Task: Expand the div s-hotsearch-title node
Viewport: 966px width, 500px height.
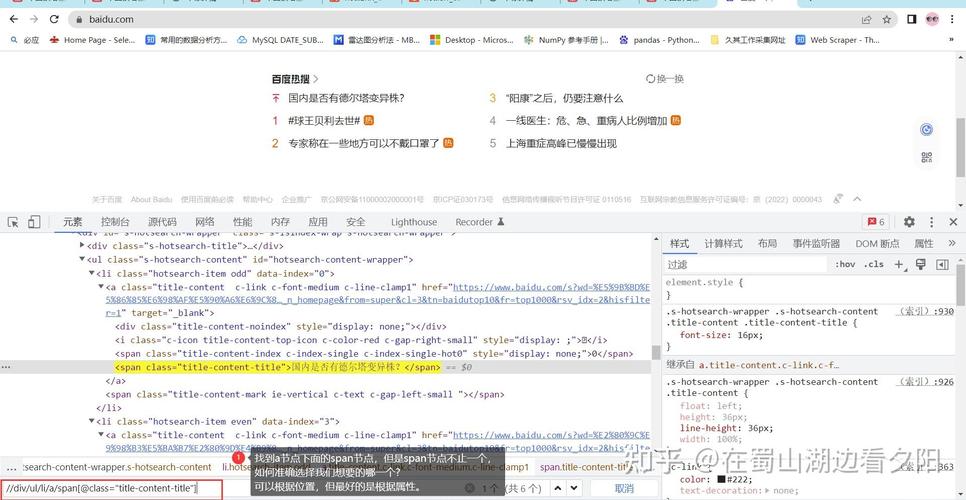Action: tap(83, 246)
